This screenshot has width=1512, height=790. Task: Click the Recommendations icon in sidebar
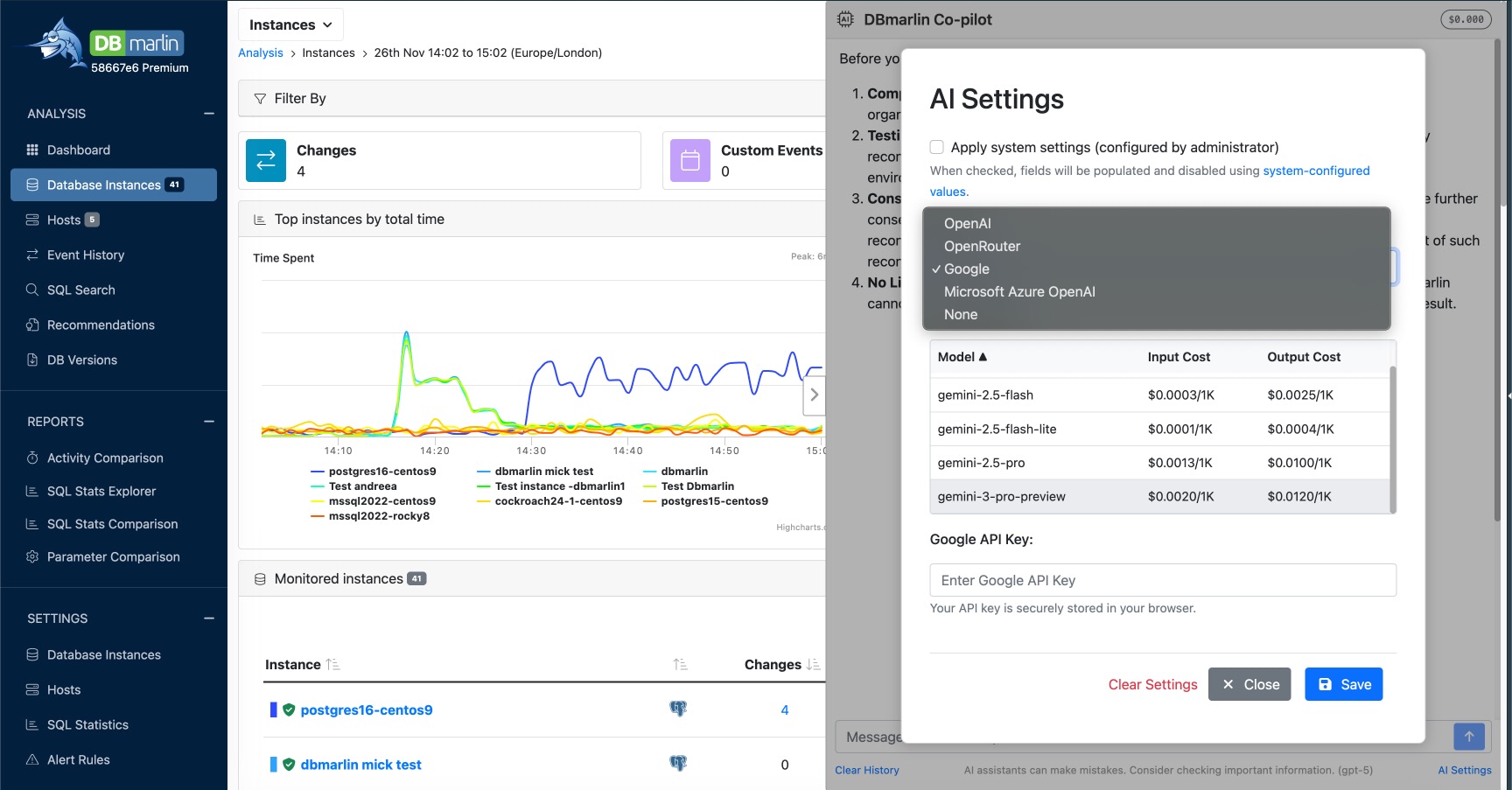[x=32, y=325]
